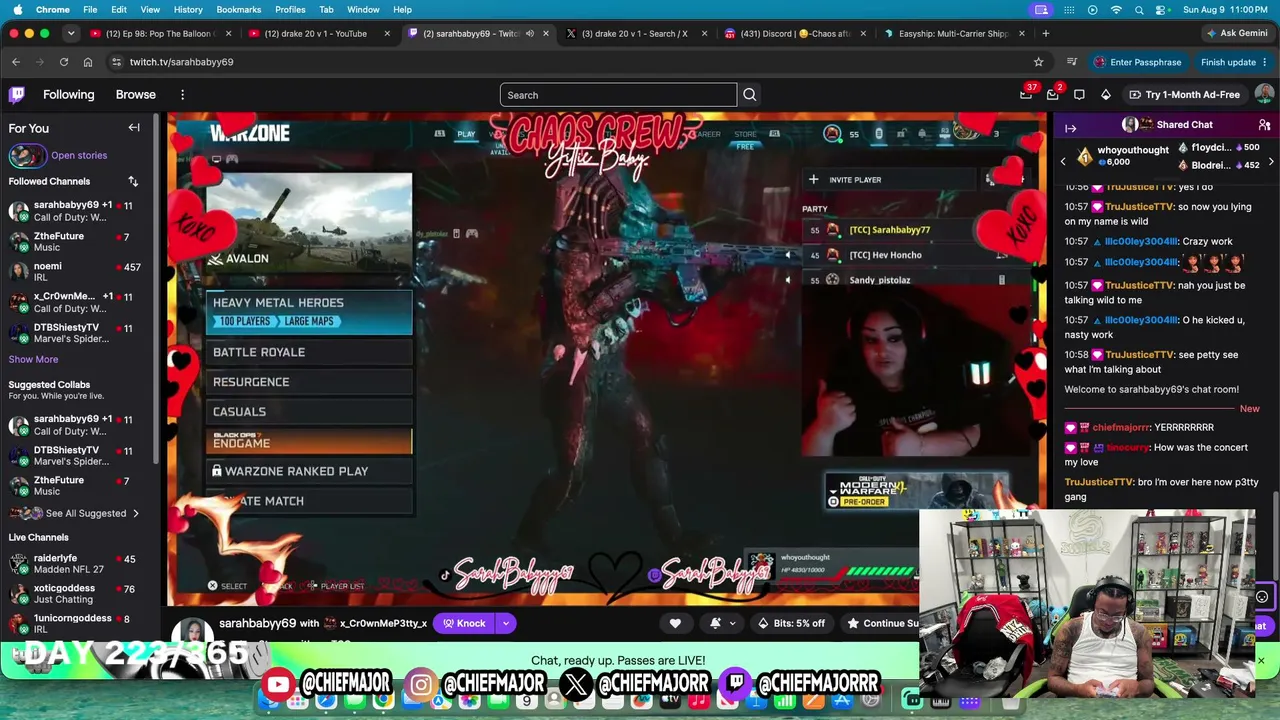The height and width of the screenshot is (720, 1280).
Task: Click Try 1-Month Ad-Free button
Action: (1184, 95)
